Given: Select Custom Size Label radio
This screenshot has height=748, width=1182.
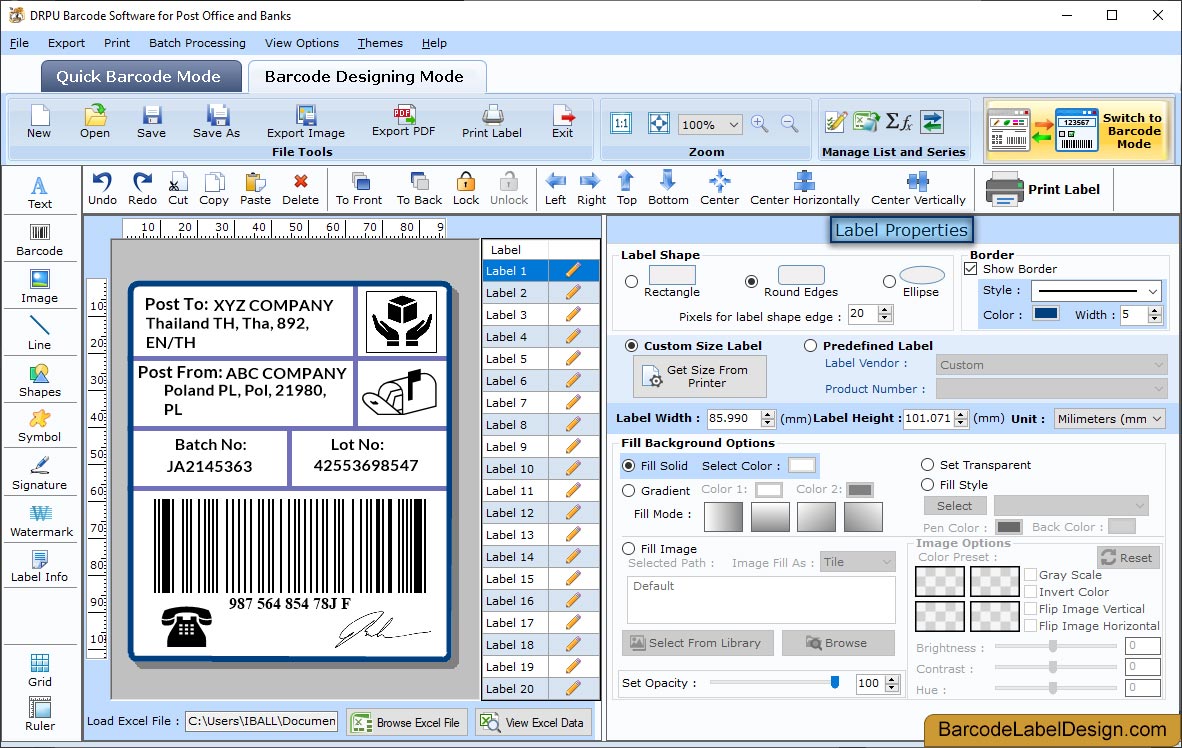Looking at the screenshot, I should pos(632,345).
